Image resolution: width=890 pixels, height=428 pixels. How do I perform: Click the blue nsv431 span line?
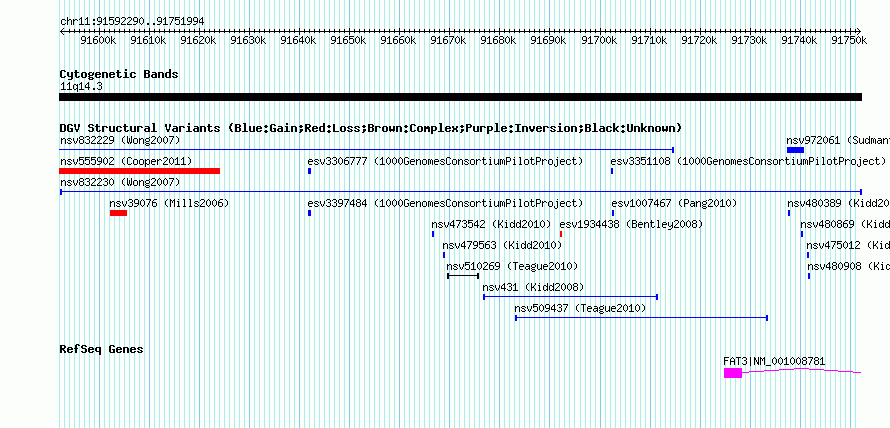[x=570, y=297]
